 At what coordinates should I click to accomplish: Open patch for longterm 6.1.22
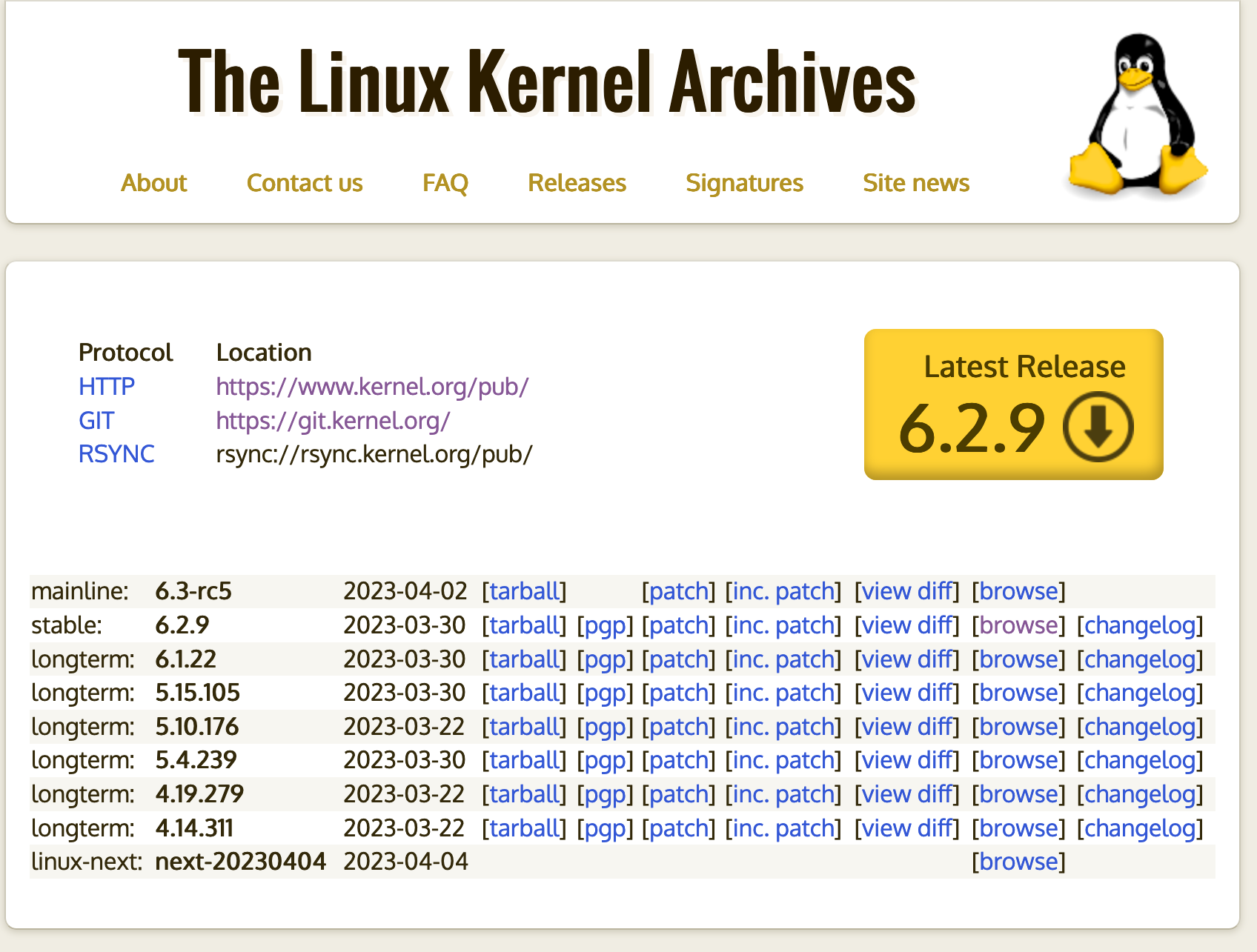[679, 659]
